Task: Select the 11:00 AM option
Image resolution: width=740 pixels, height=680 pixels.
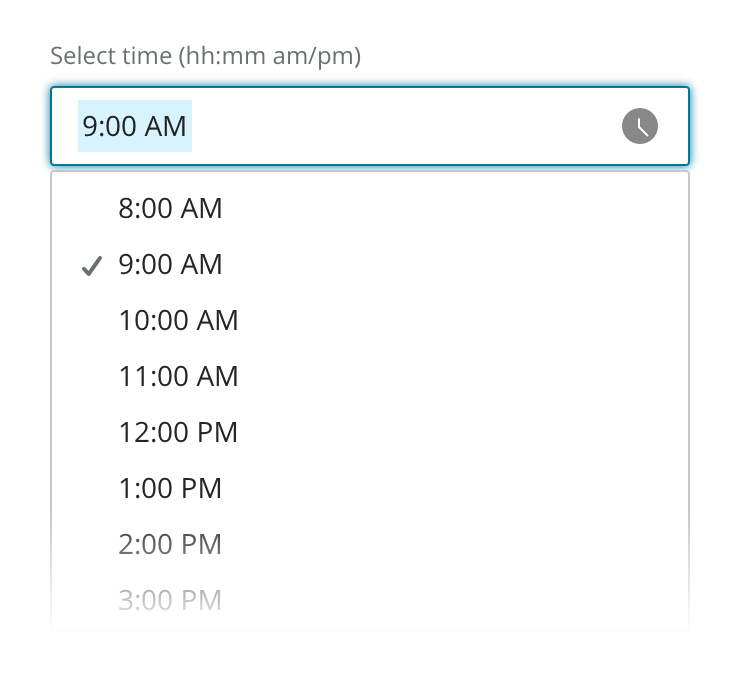Action: pos(178,377)
